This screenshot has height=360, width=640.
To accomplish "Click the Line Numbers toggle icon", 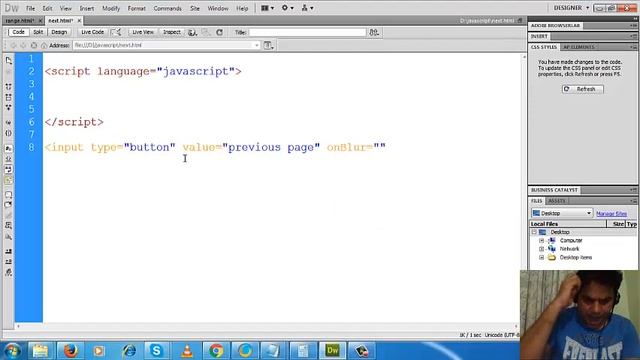I will click(x=9, y=148).
